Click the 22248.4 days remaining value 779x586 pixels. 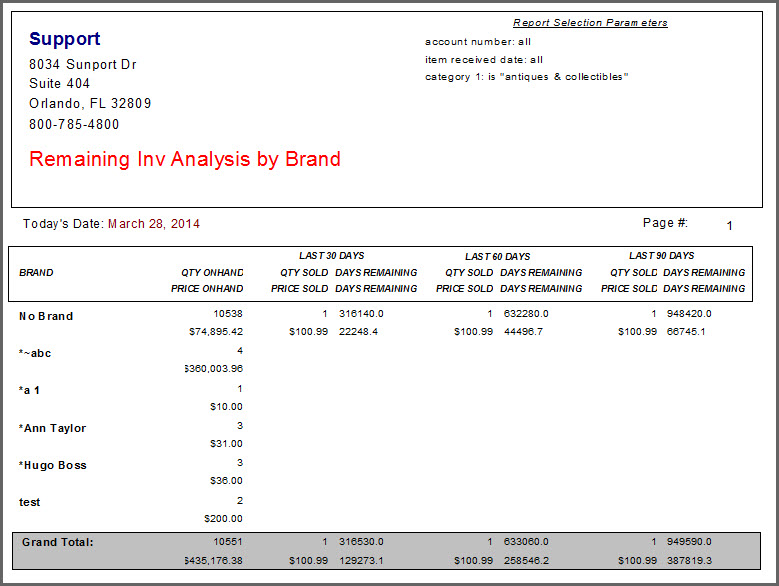click(358, 332)
